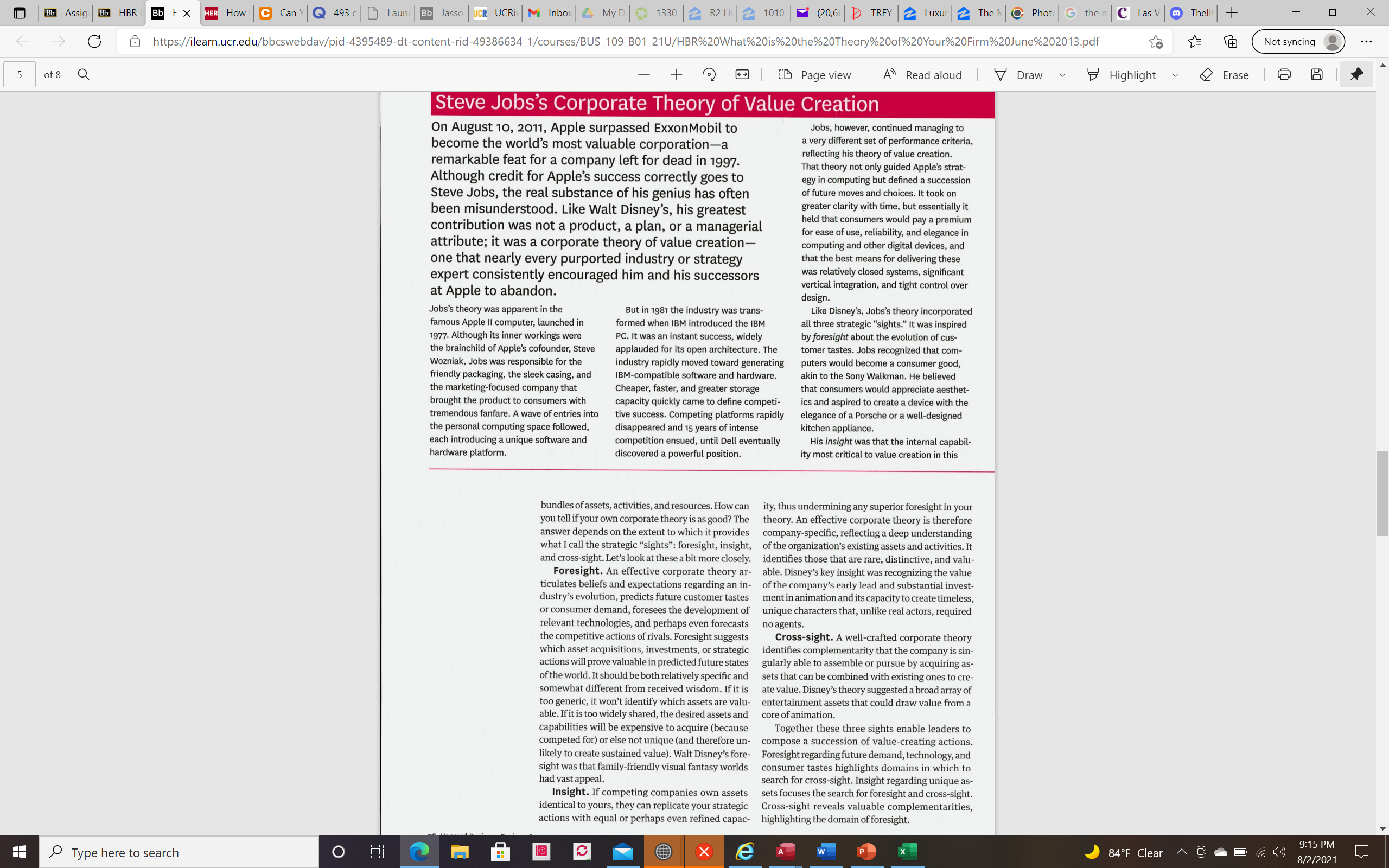The height and width of the screenshot is (868, 1389).
Task: Open Microsoft Access from taskbar
Action: pyautogui.click(x=786, y=852)
